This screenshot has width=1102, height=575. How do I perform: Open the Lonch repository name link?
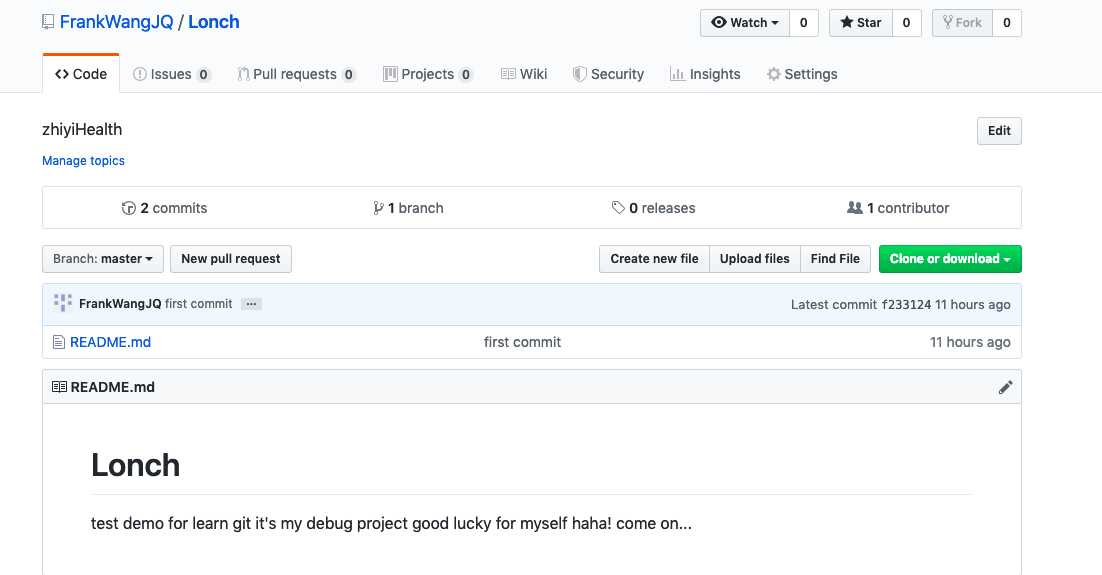pos(214,22)
